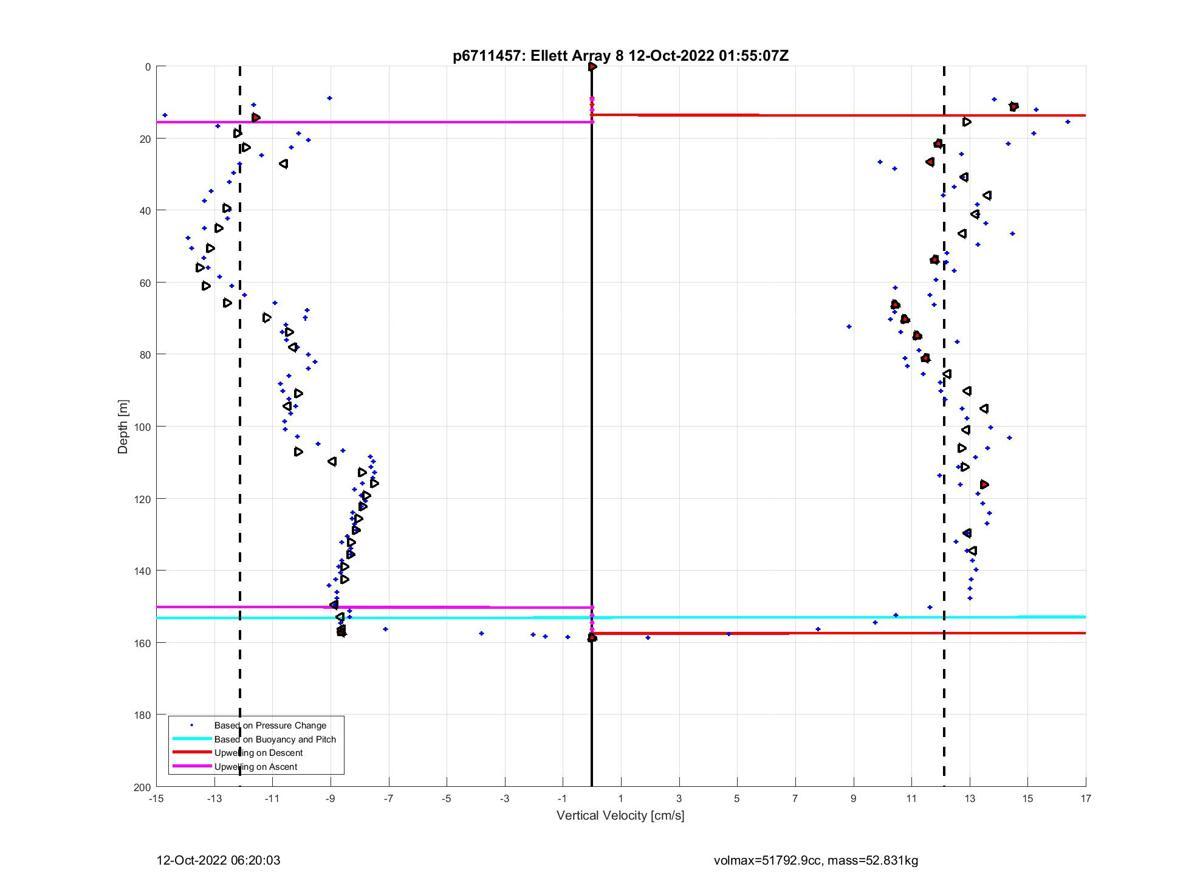Click the depth tick label 40
Screen dimensions: 1200x885
point(145,211)
